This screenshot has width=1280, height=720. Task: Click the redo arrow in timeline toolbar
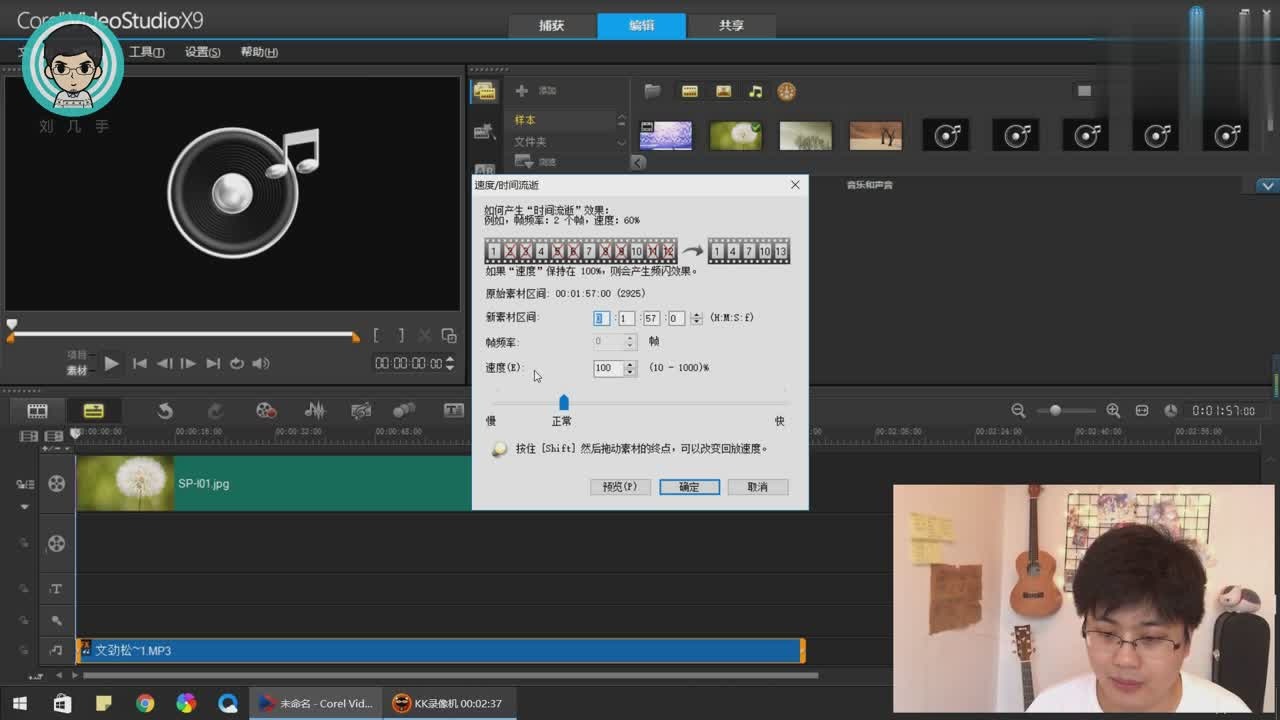[x=215, y=410]
